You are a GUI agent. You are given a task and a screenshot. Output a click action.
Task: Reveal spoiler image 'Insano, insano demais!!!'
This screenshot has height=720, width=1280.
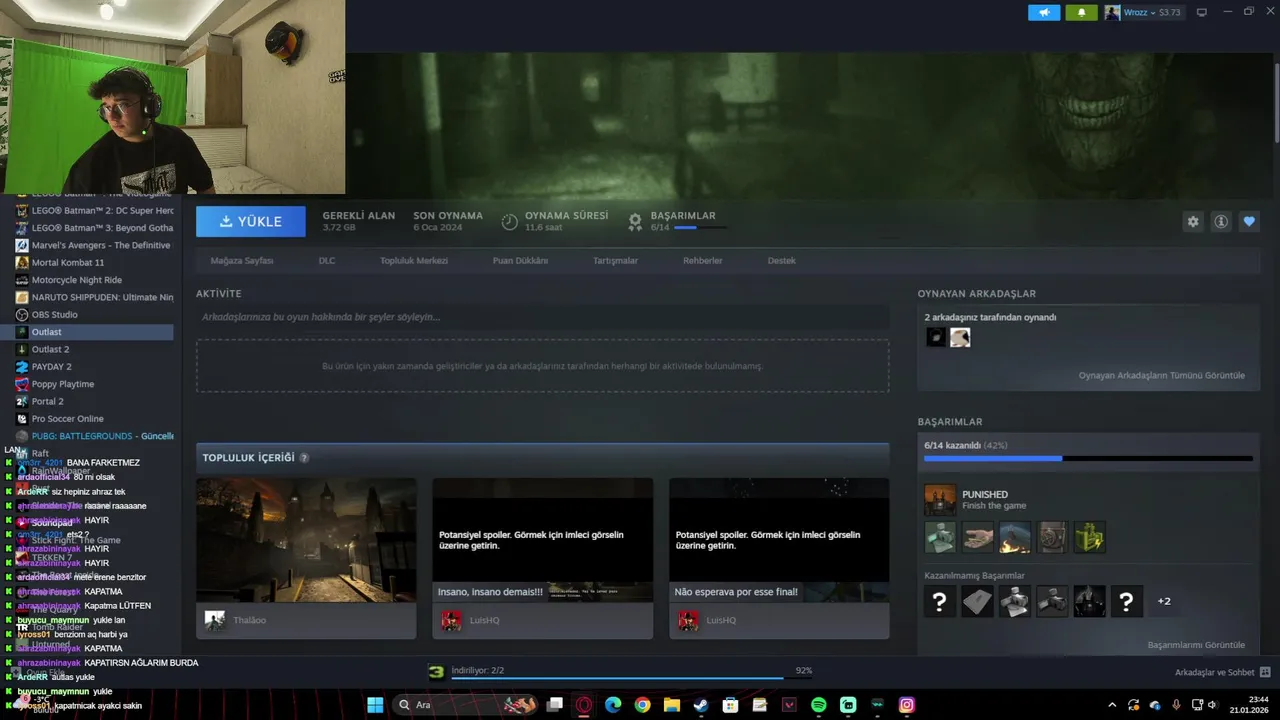pos(542,540)
